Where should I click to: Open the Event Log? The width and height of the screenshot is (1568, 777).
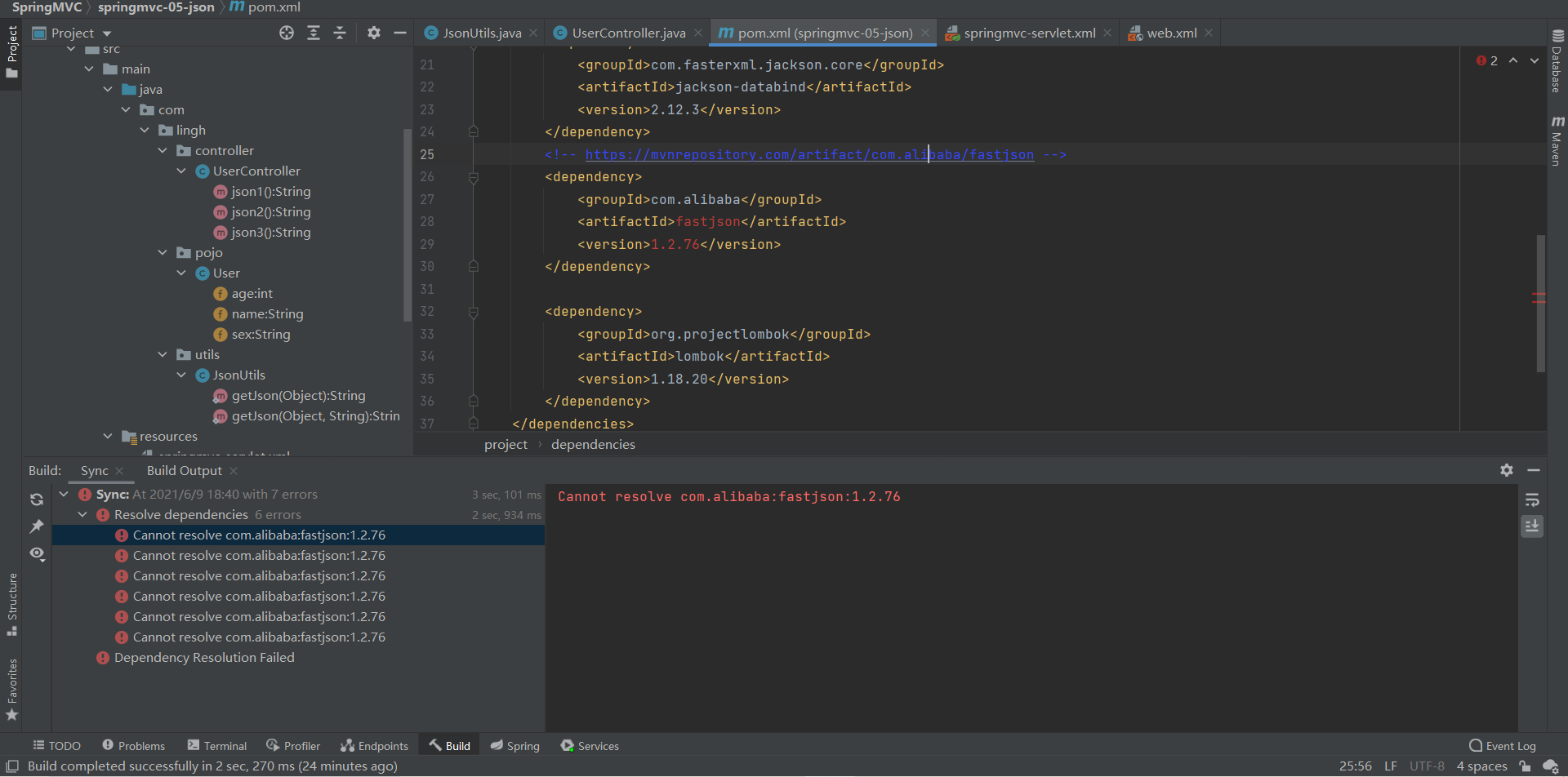1503,746
